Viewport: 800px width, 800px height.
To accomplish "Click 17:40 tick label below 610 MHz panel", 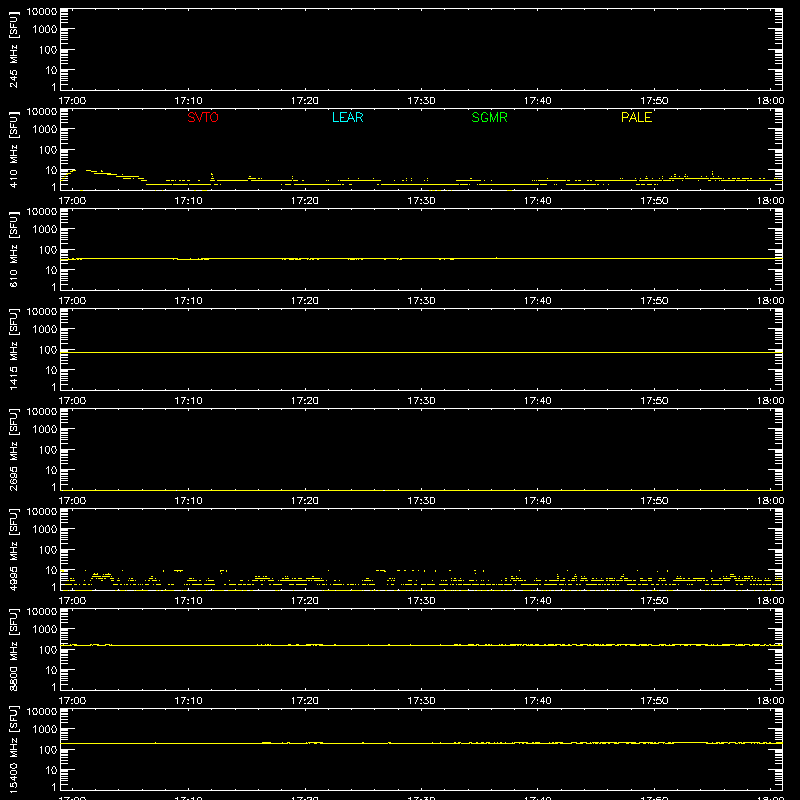I will click(537, 301).
